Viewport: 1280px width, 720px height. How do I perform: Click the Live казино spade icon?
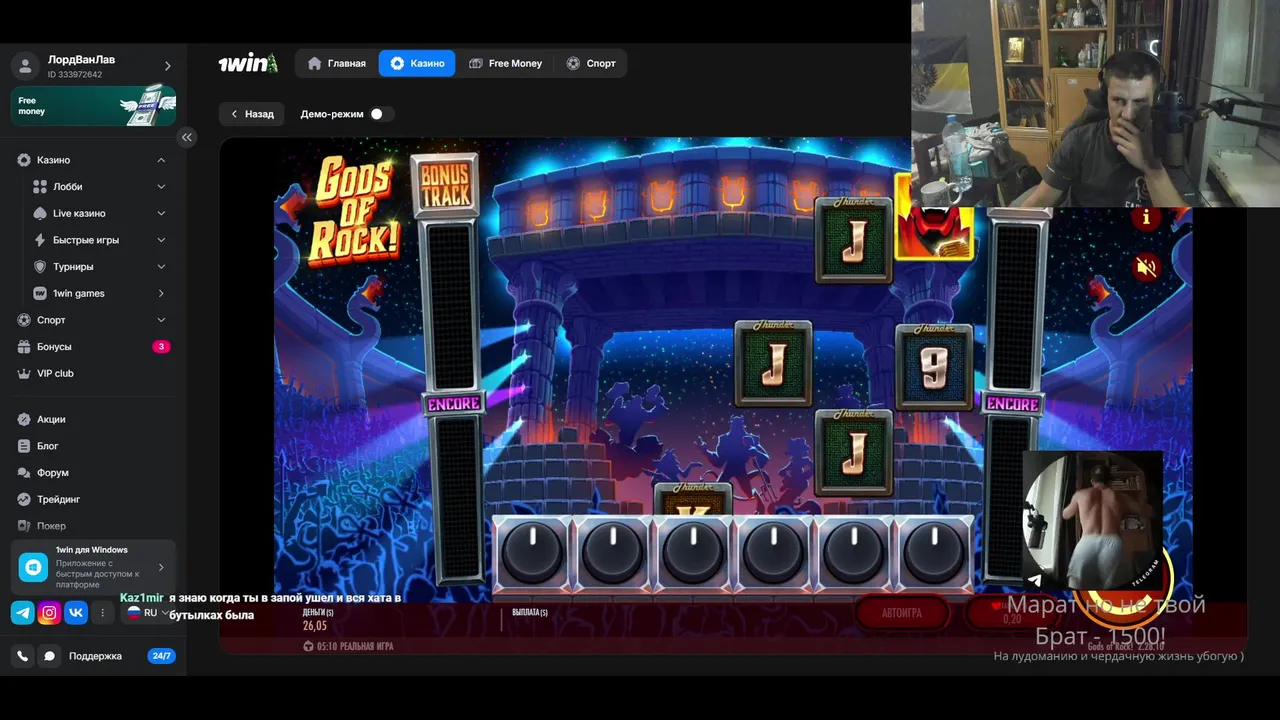click(x=41, y=213)
